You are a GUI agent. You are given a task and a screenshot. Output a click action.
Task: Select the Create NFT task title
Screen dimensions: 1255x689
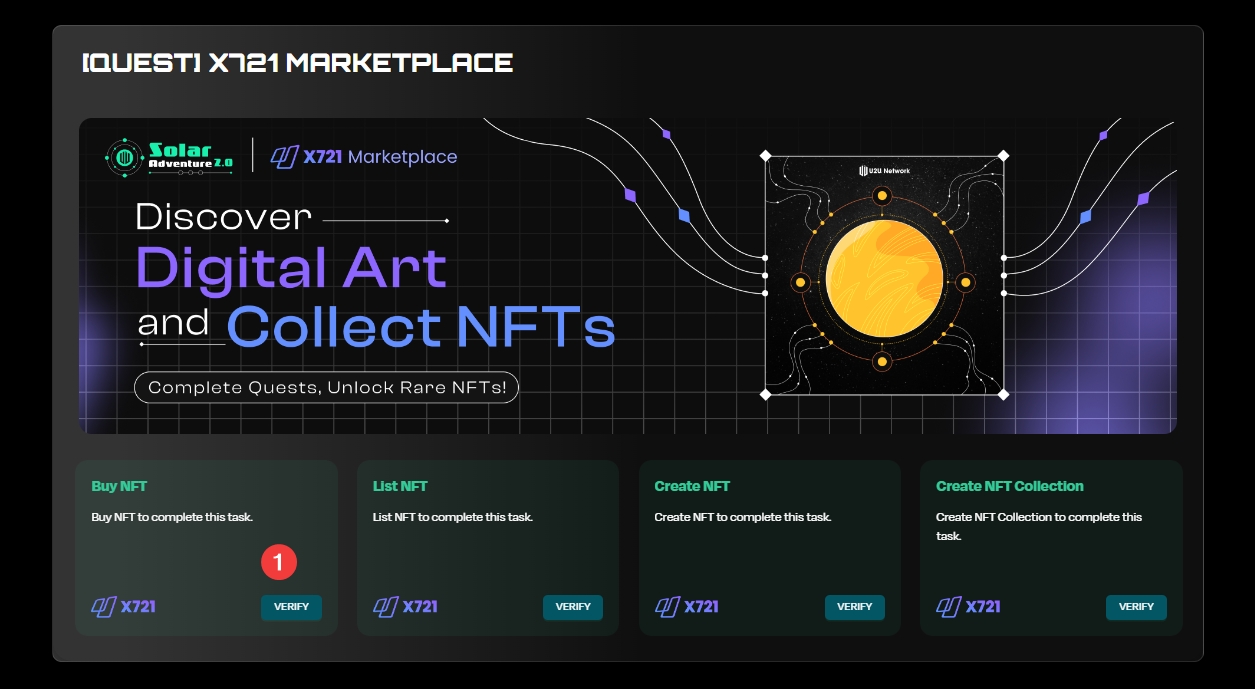pos(692,486)
